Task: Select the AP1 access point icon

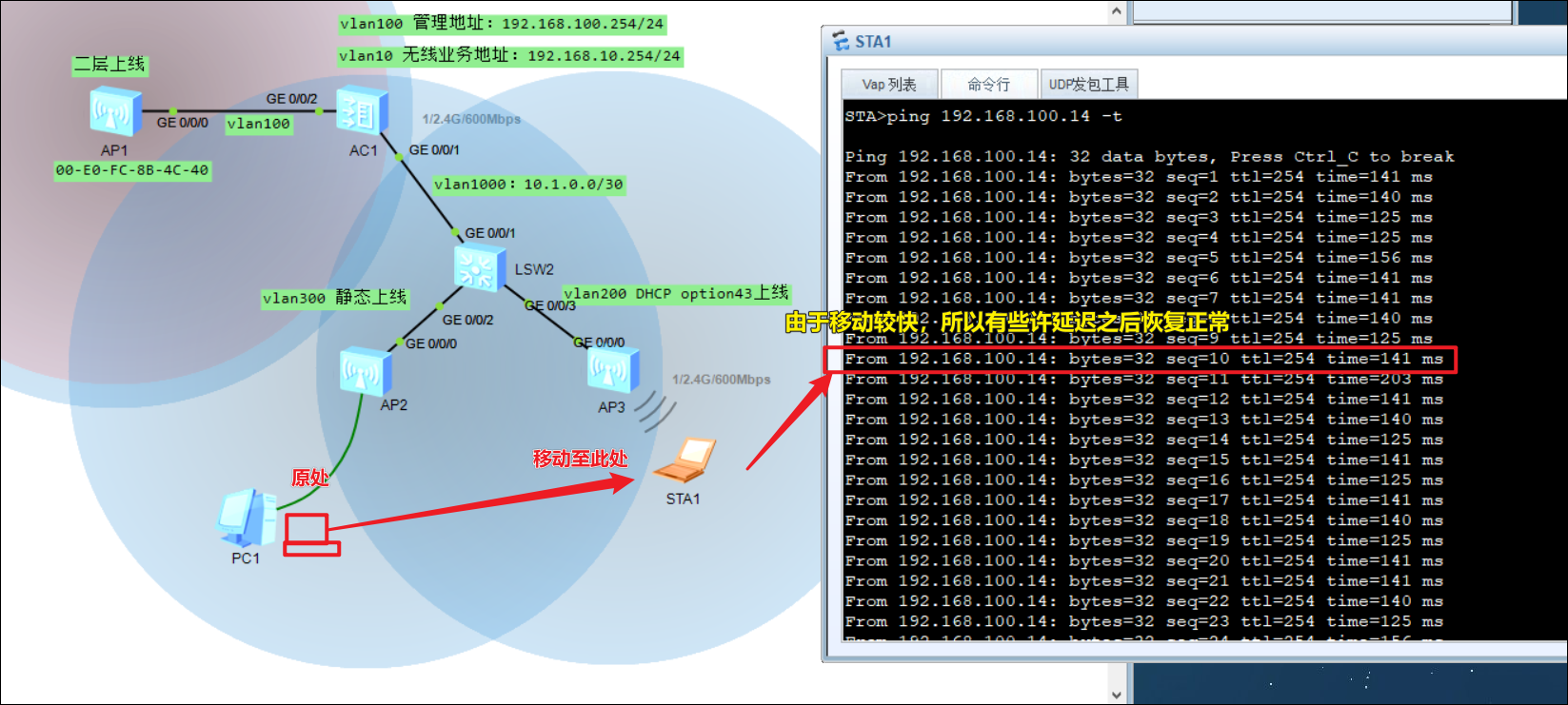Action: tap(116, 112)
